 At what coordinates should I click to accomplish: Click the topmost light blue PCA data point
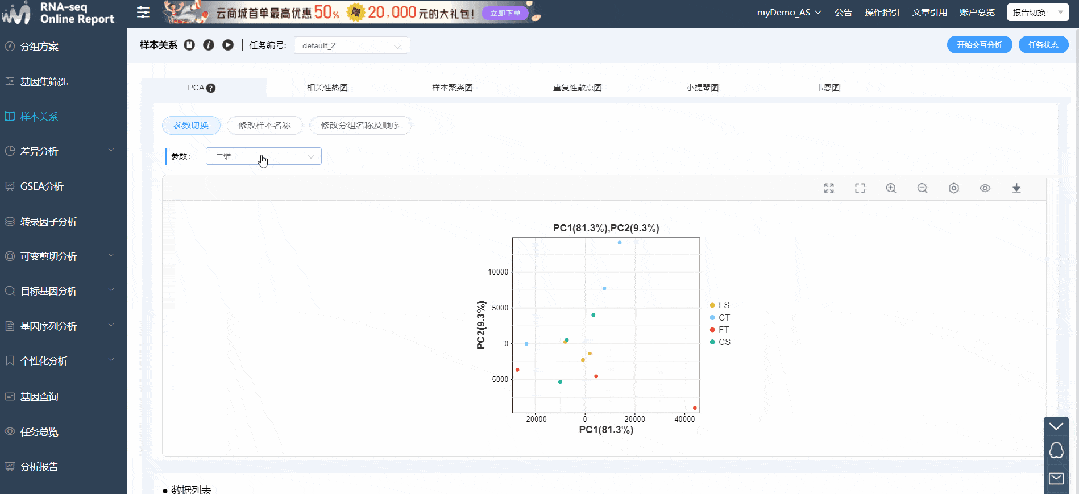pos(619,242)
